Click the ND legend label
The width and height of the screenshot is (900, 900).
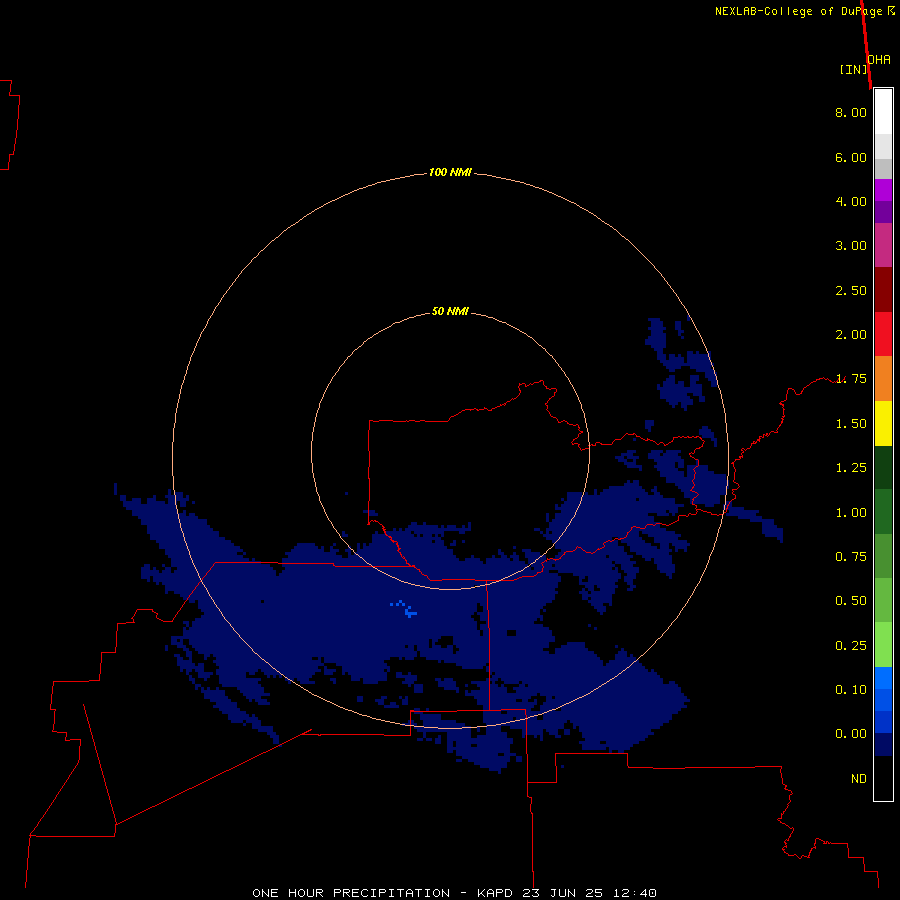(x=859, y=779)
